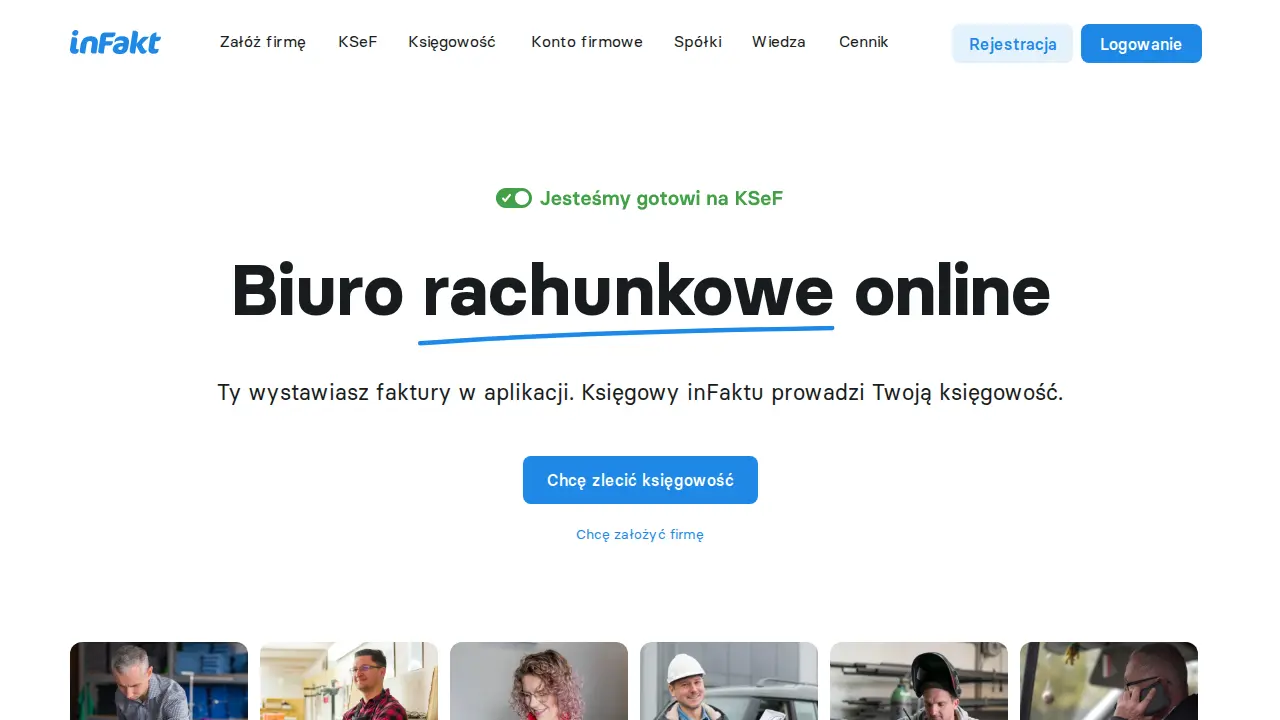
Task: Open the Jesteśmy gotowi na KSeF banner
Action: 640,198
